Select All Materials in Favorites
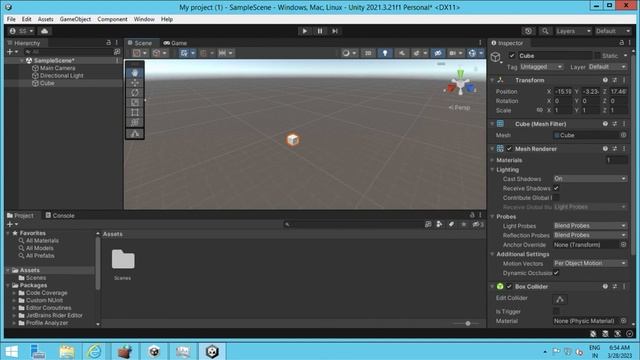The height and width of the screenshot is (360, 640). tap(42, 241)
